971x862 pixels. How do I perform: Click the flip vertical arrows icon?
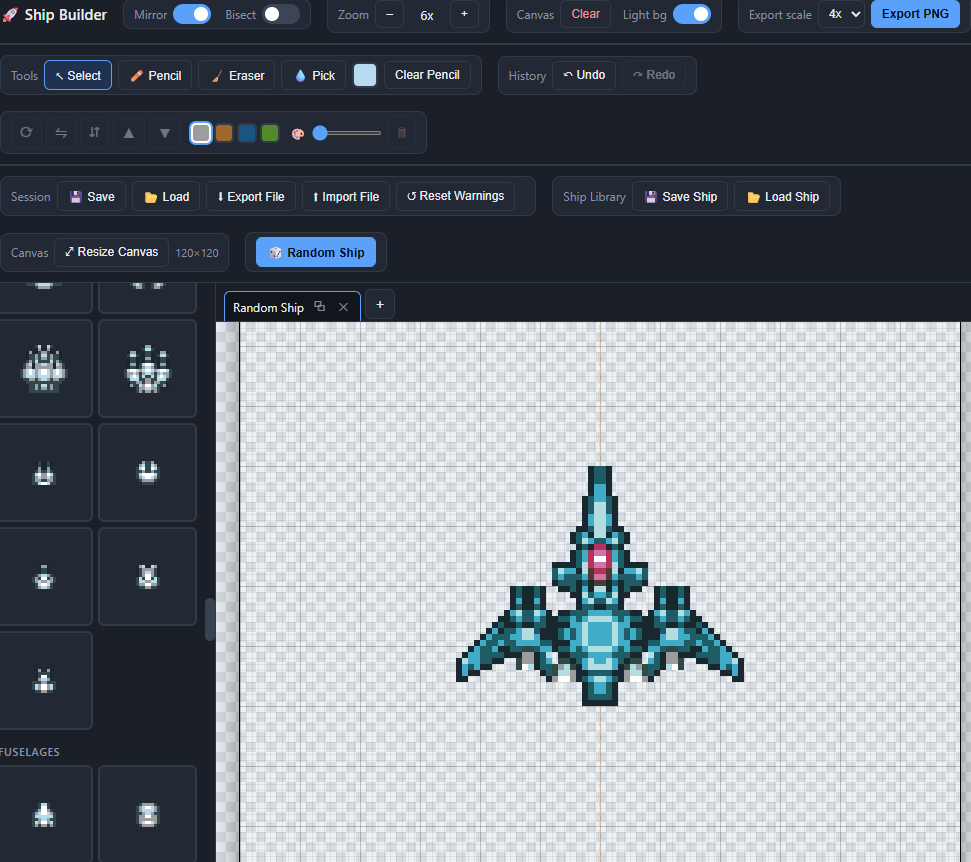94,133
